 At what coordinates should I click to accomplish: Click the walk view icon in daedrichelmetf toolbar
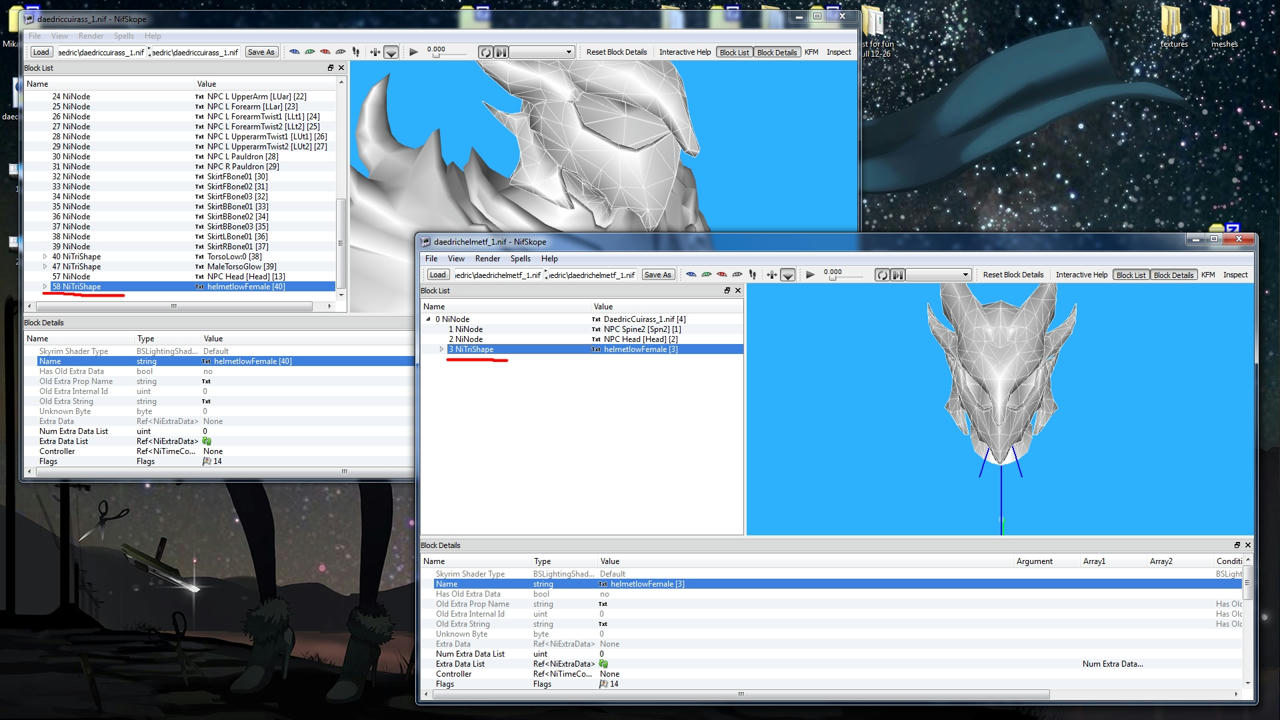[x=753, y=275]
